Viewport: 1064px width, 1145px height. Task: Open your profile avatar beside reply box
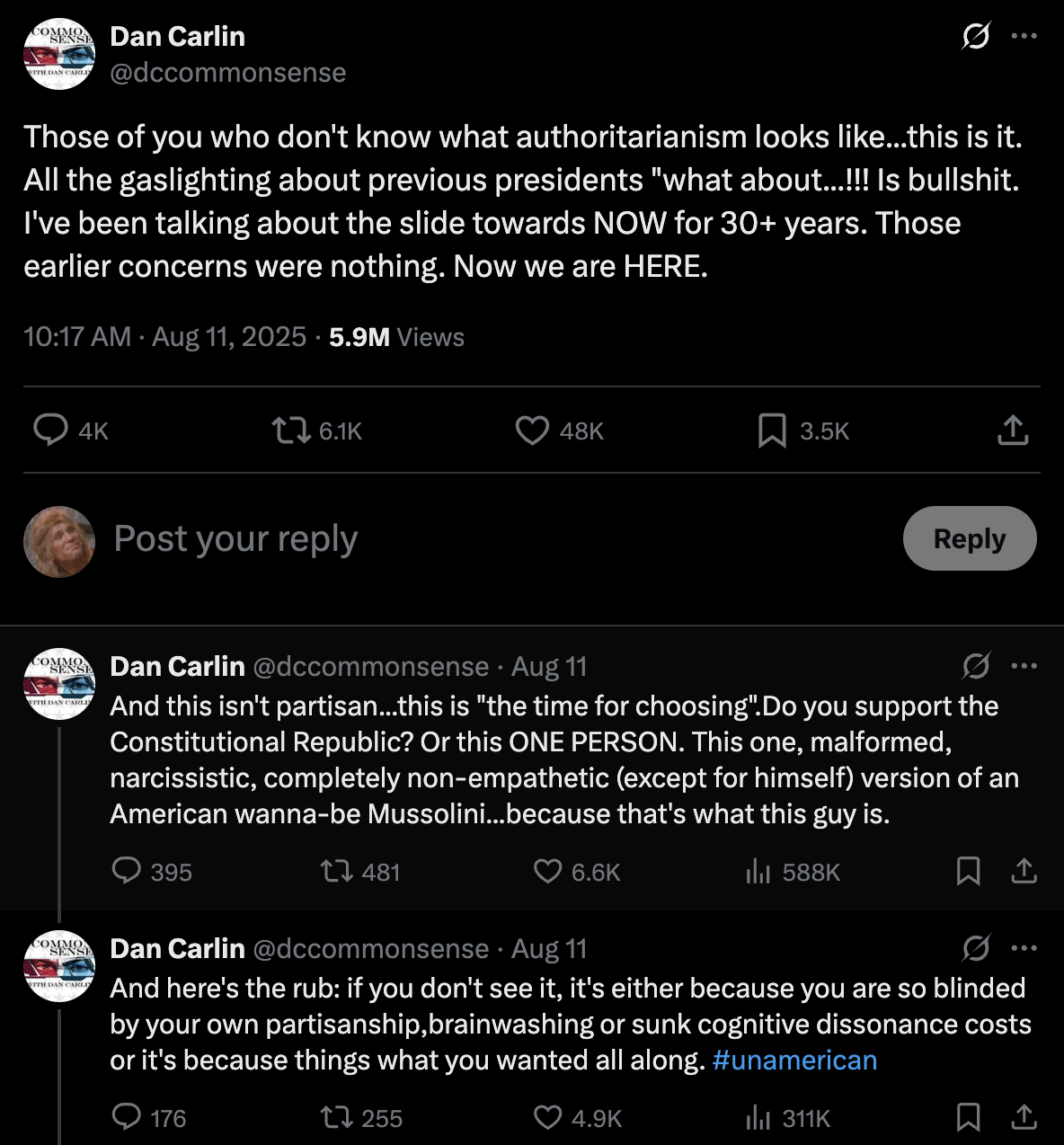pyautogui.click(x=59, y=541)
